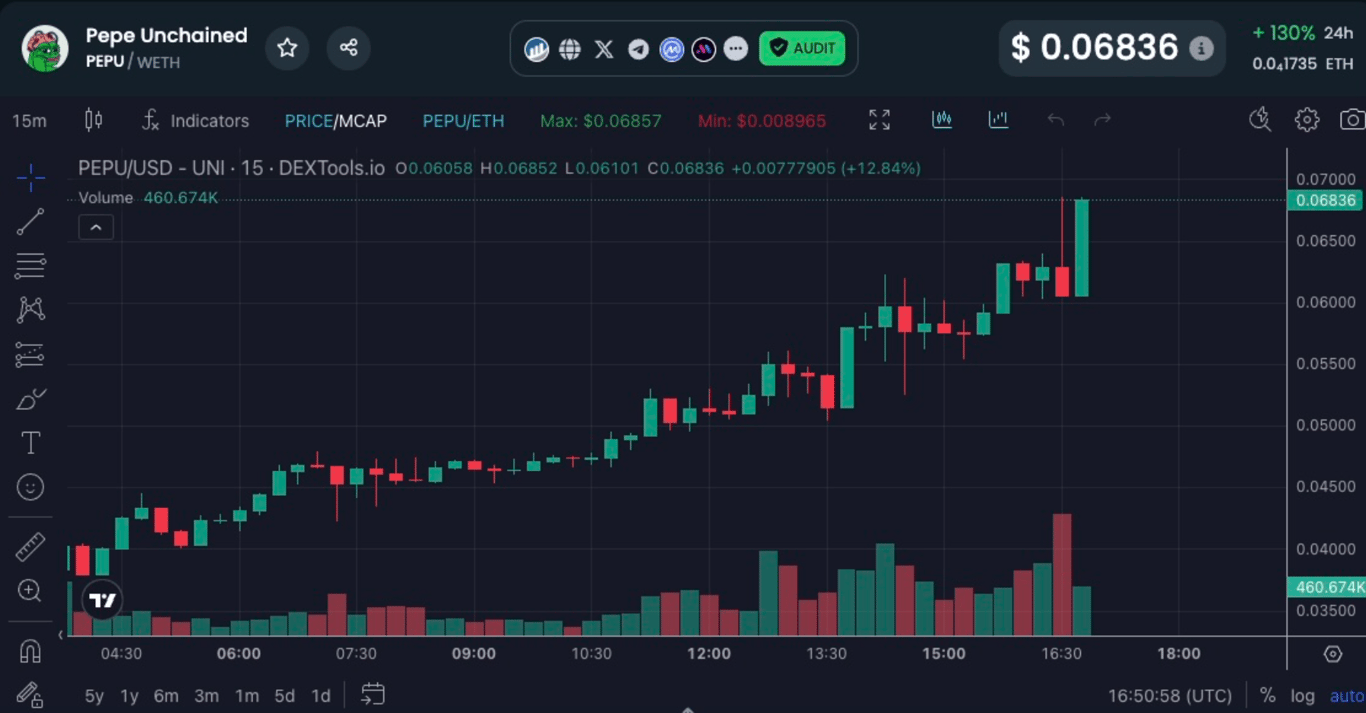Screen dimensions: 1366x713
Task: Click the Pepe Unchained token avatar
Action: tap(45, 48)
